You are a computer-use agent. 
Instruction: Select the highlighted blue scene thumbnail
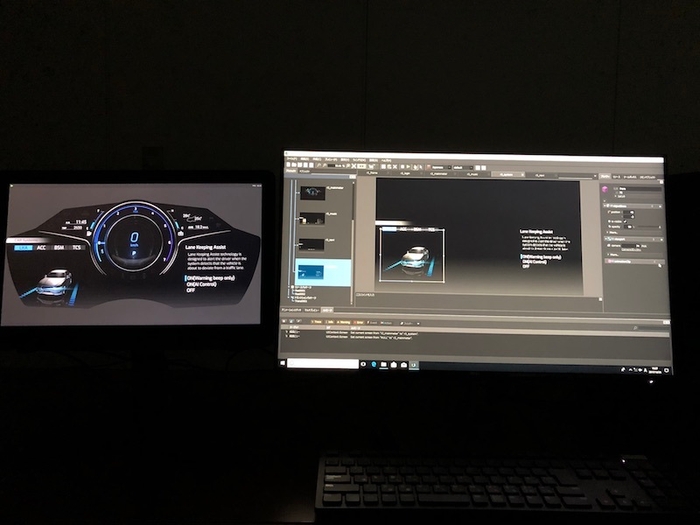pos(323,272)
